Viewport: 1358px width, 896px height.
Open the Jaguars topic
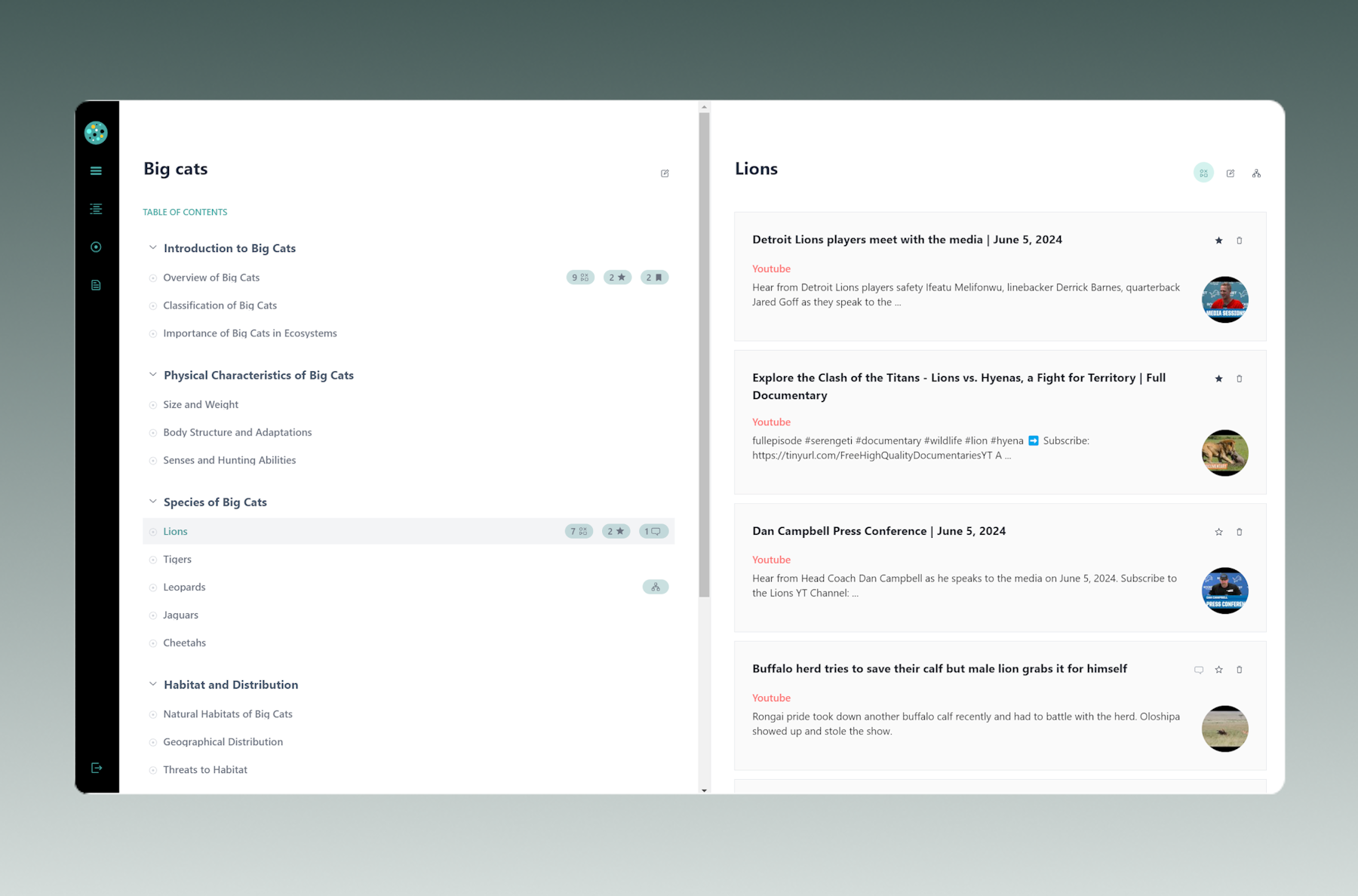tap(180, 615)
